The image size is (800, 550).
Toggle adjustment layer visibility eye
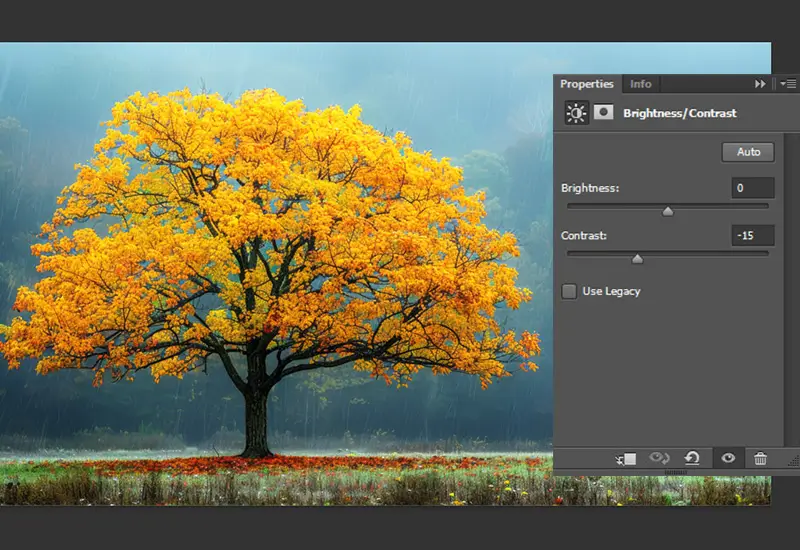[x=728, y=458]
